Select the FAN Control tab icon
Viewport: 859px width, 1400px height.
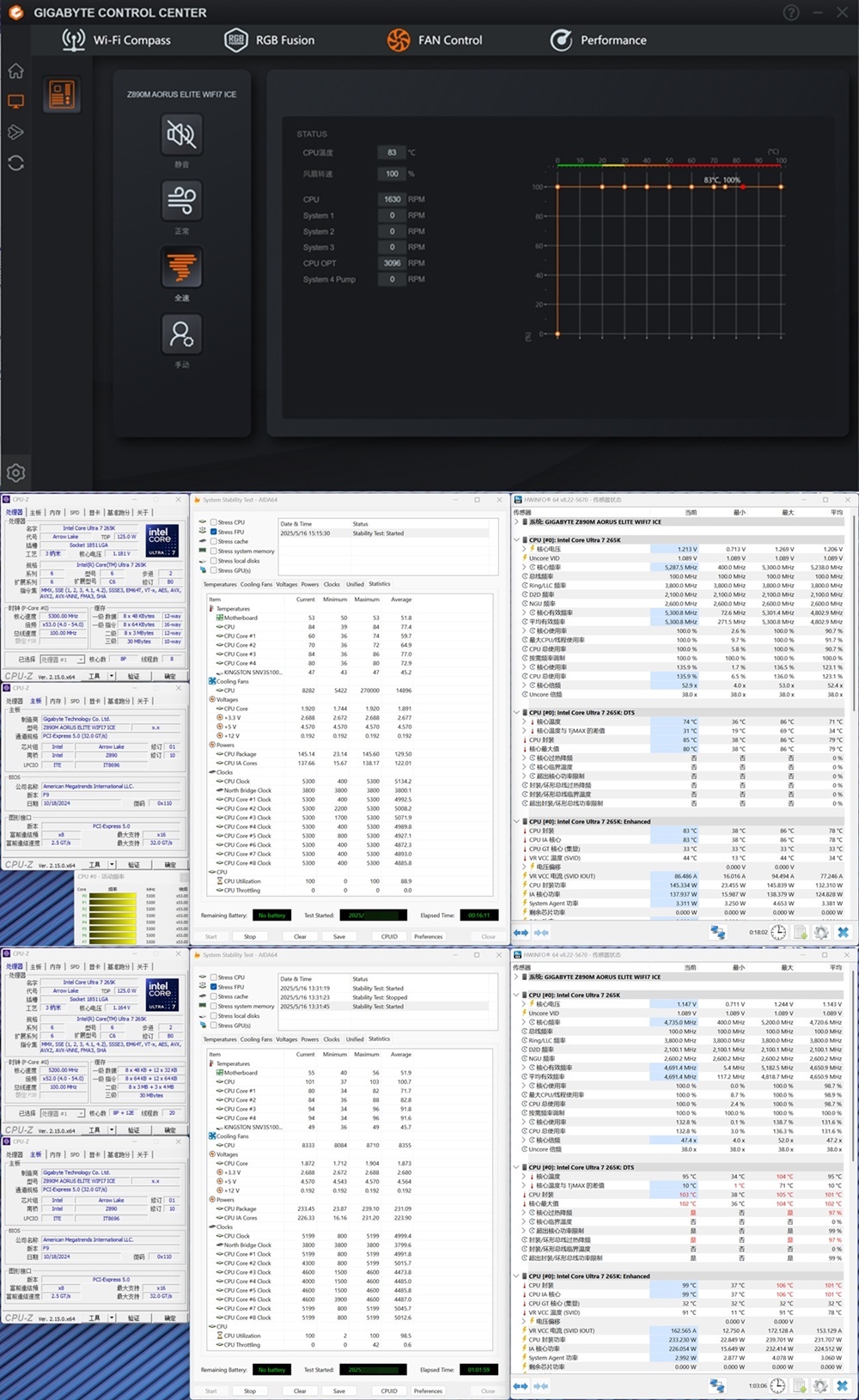(x=399, y=40)
